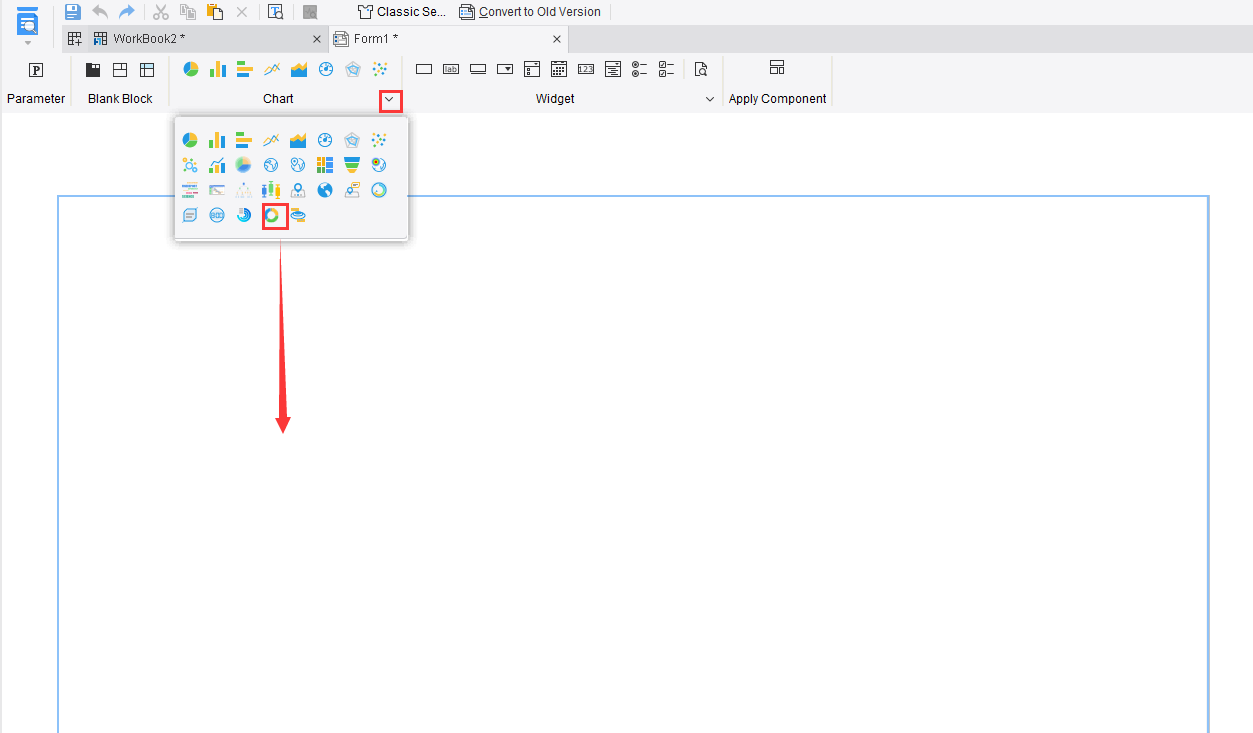The image size is (1253, 733).
Task: Select the word cloud chart icon
Action: [x=190, y=190]
